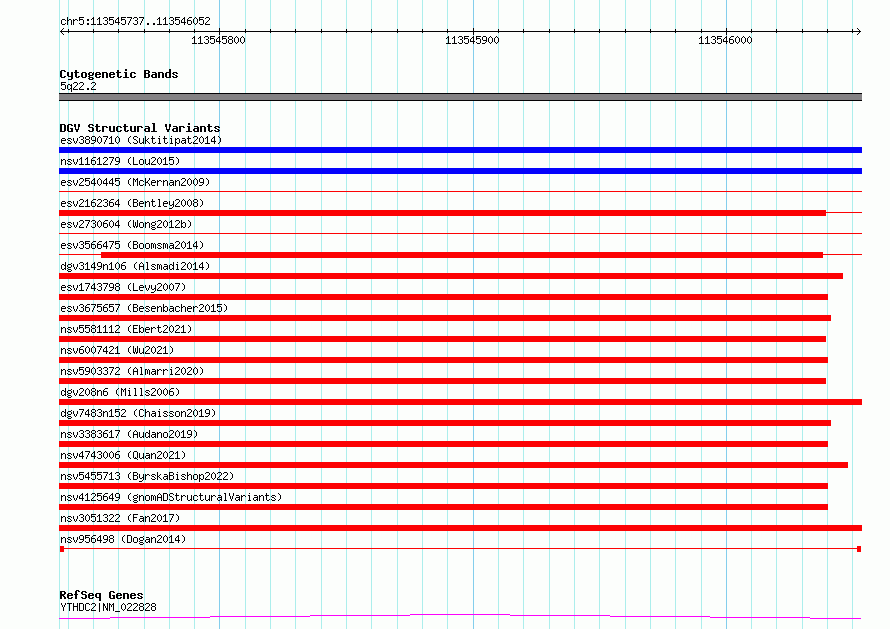890x629 pixels.
Task: Click nsv4125649 (gnomADStructuralVariants) label
Action: pos(171,497)
